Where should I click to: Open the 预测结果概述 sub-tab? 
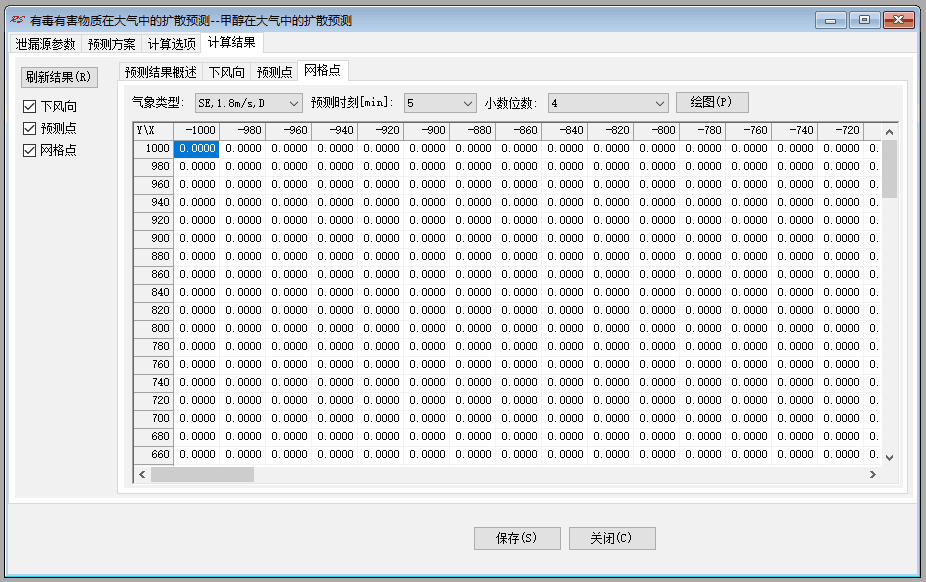tap(161, 72)
